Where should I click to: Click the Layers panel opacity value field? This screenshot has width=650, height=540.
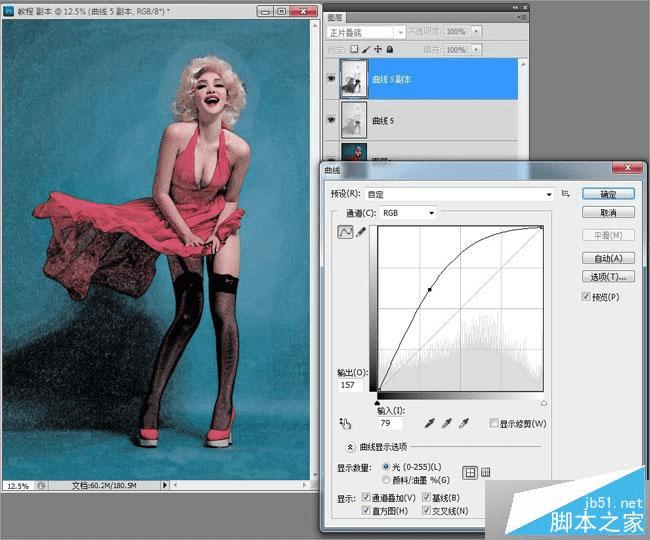click(457, 31)
